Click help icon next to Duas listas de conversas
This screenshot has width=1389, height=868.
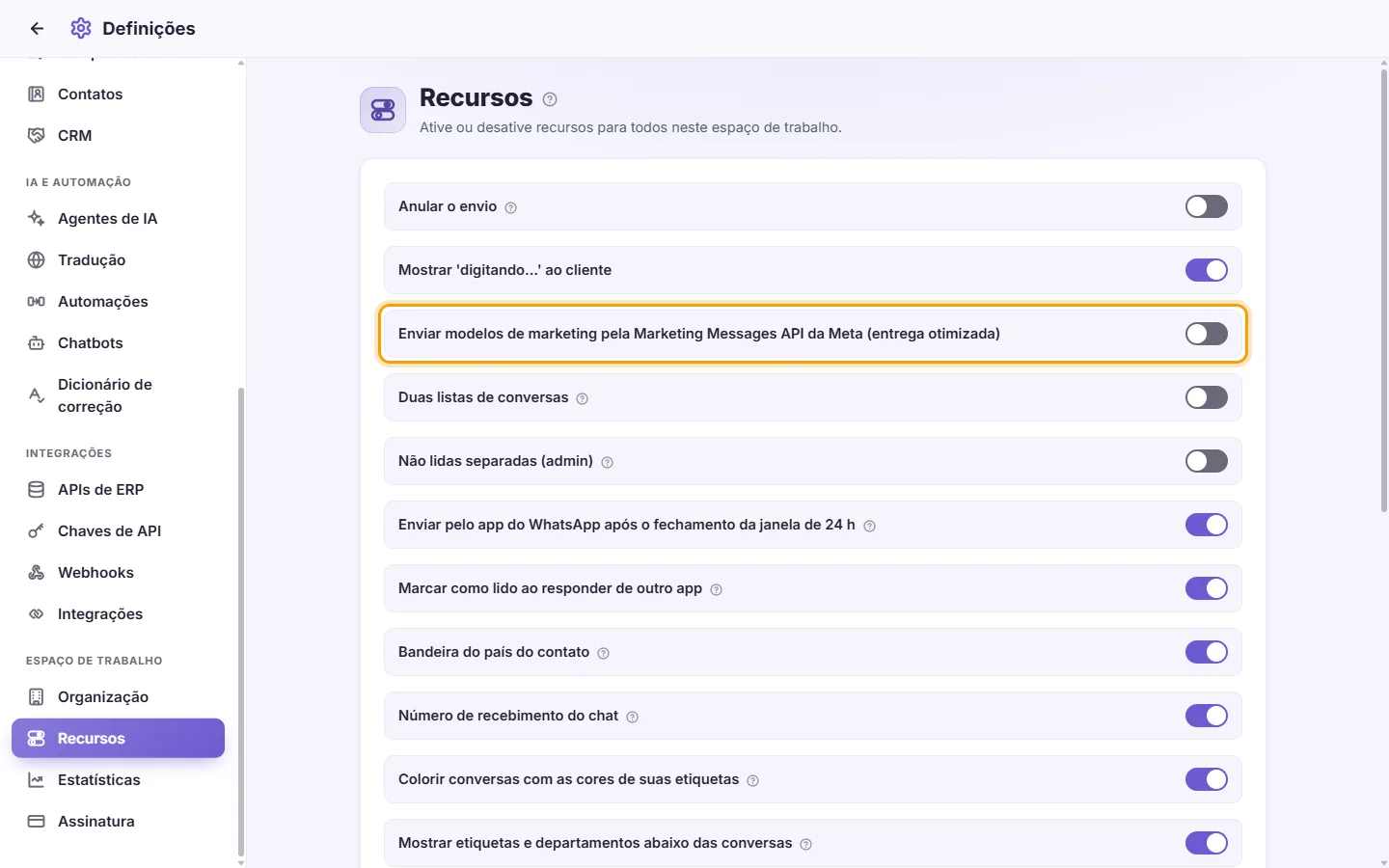tap(583, 398)
